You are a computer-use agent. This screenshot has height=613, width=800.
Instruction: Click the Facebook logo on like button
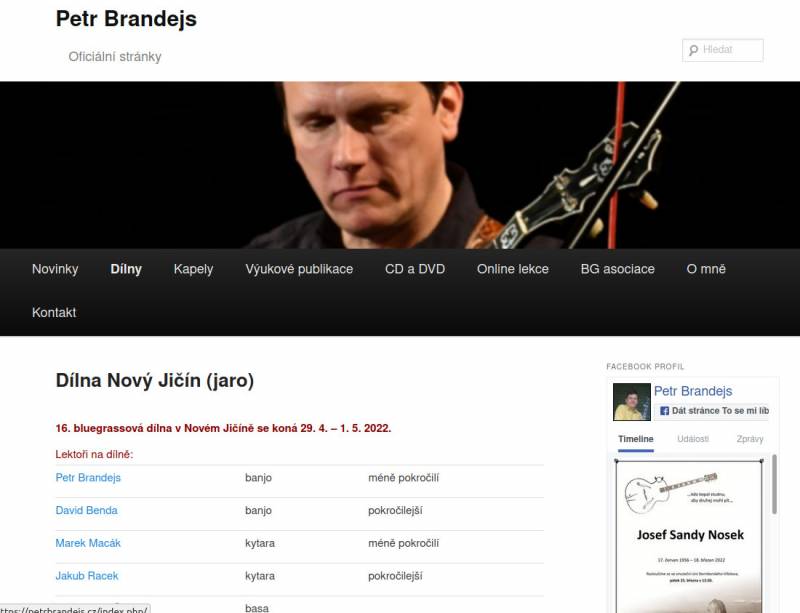pyautogui.click(x=664, y=411)
